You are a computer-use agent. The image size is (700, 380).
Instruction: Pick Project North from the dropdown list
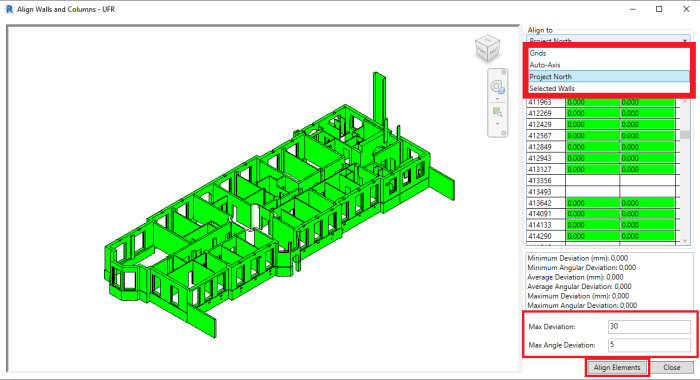pyautogui.click(x=609, y=77)
